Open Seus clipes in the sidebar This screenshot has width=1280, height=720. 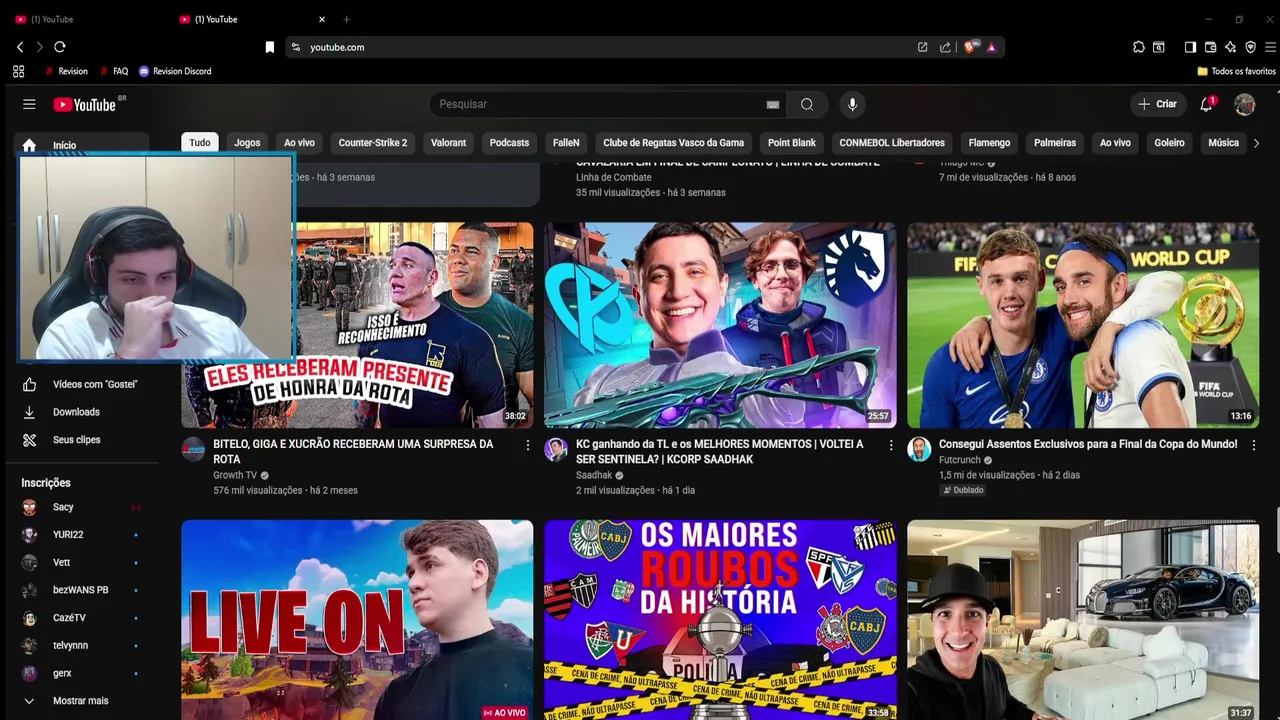tap(82, 440)
